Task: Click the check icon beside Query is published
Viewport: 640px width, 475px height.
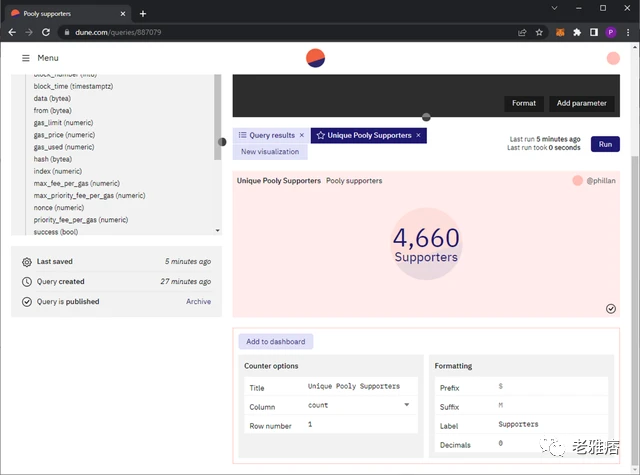Action: click(27, 302)
